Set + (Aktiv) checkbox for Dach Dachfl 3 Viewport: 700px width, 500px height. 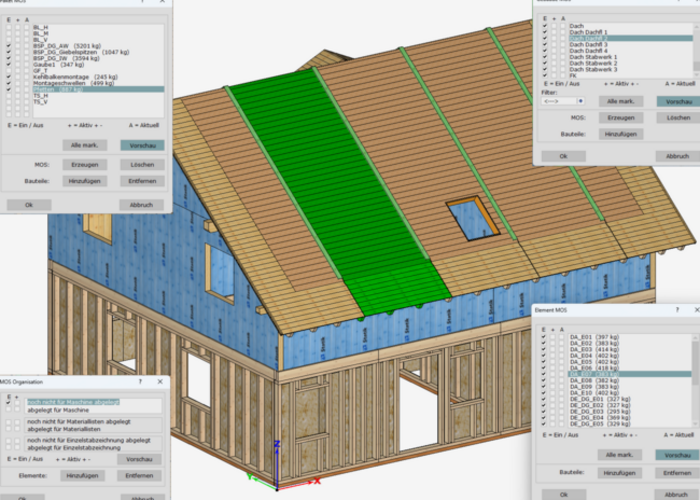point(554,45)
